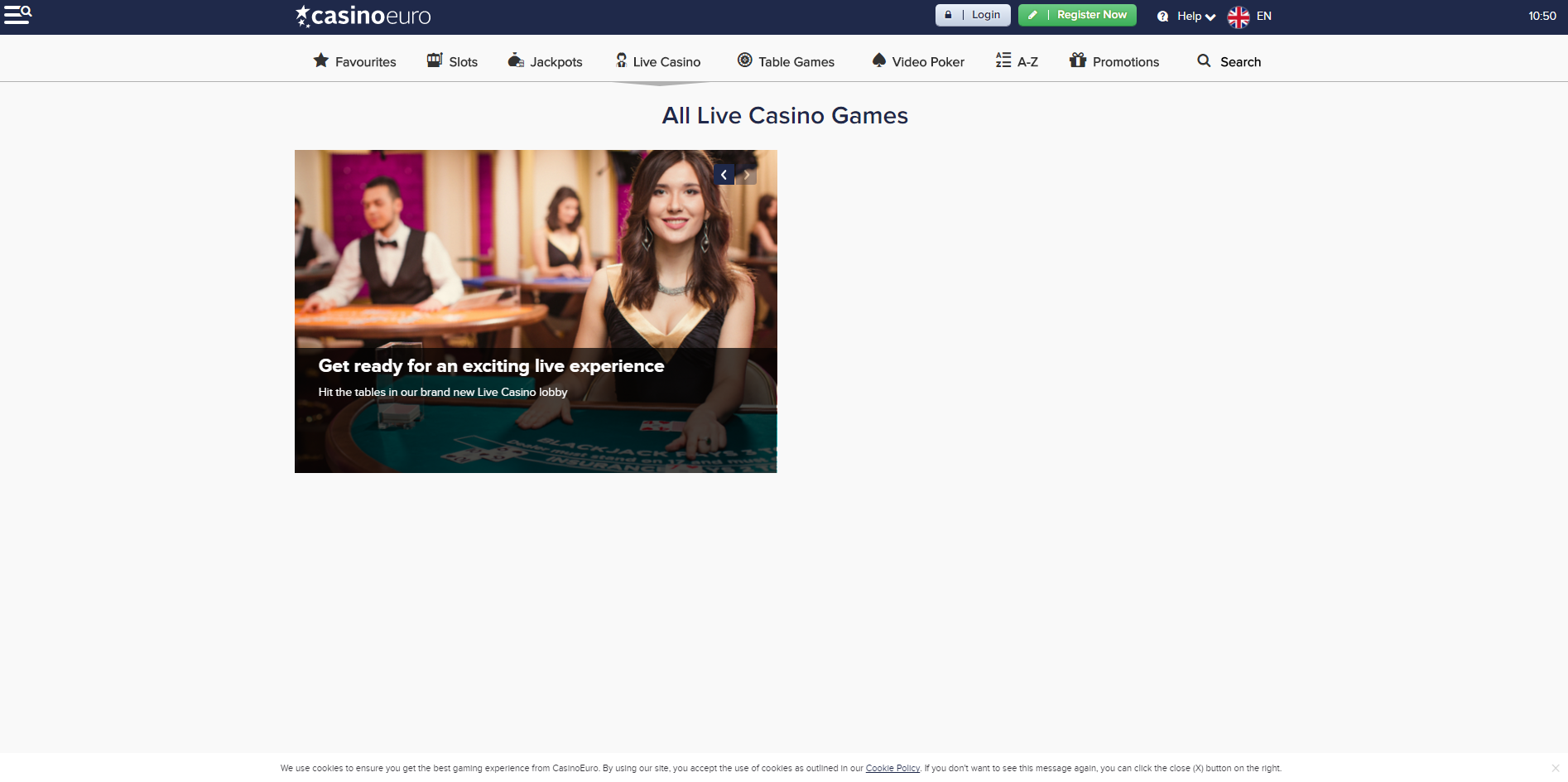
Task: Expand the Help dropdown
Action: [x=1187, y=16]
